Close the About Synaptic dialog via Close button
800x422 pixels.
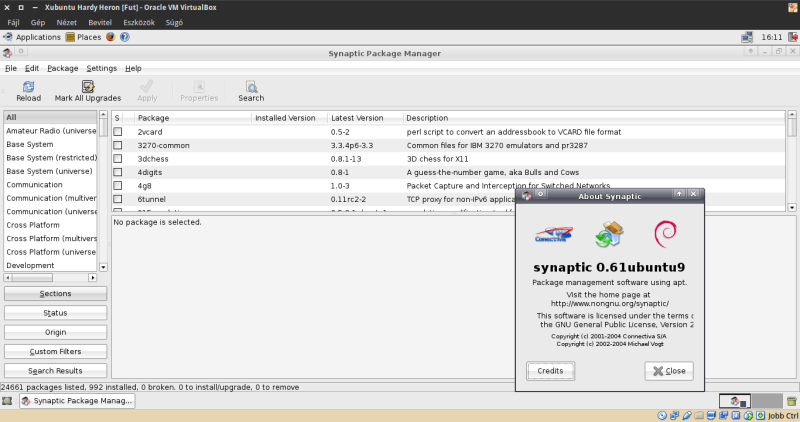(x=669, y=371)
